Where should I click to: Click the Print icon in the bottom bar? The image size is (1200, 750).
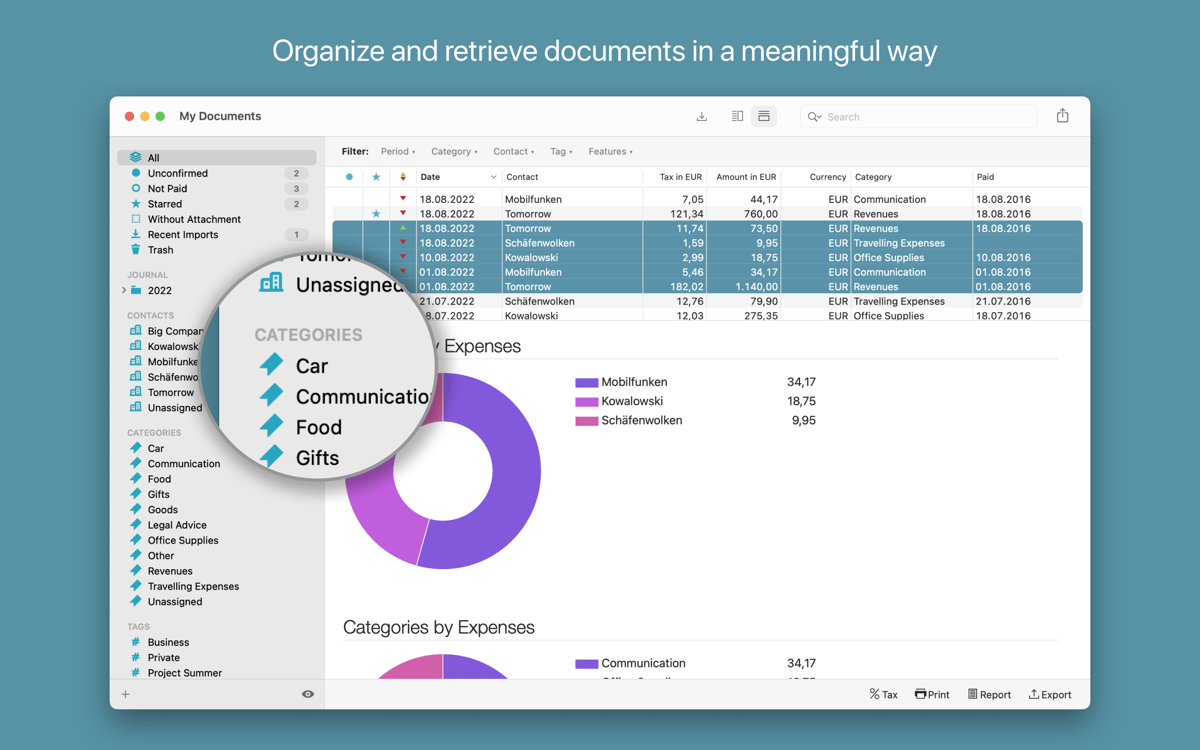pyautogui.click(x=932, y=694)
